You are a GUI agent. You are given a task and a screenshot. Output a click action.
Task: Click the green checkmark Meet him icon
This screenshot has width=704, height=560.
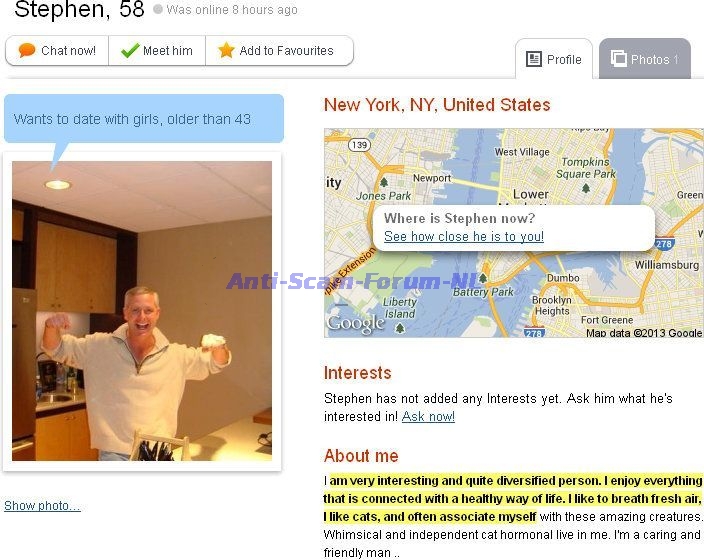click(130, 50)
